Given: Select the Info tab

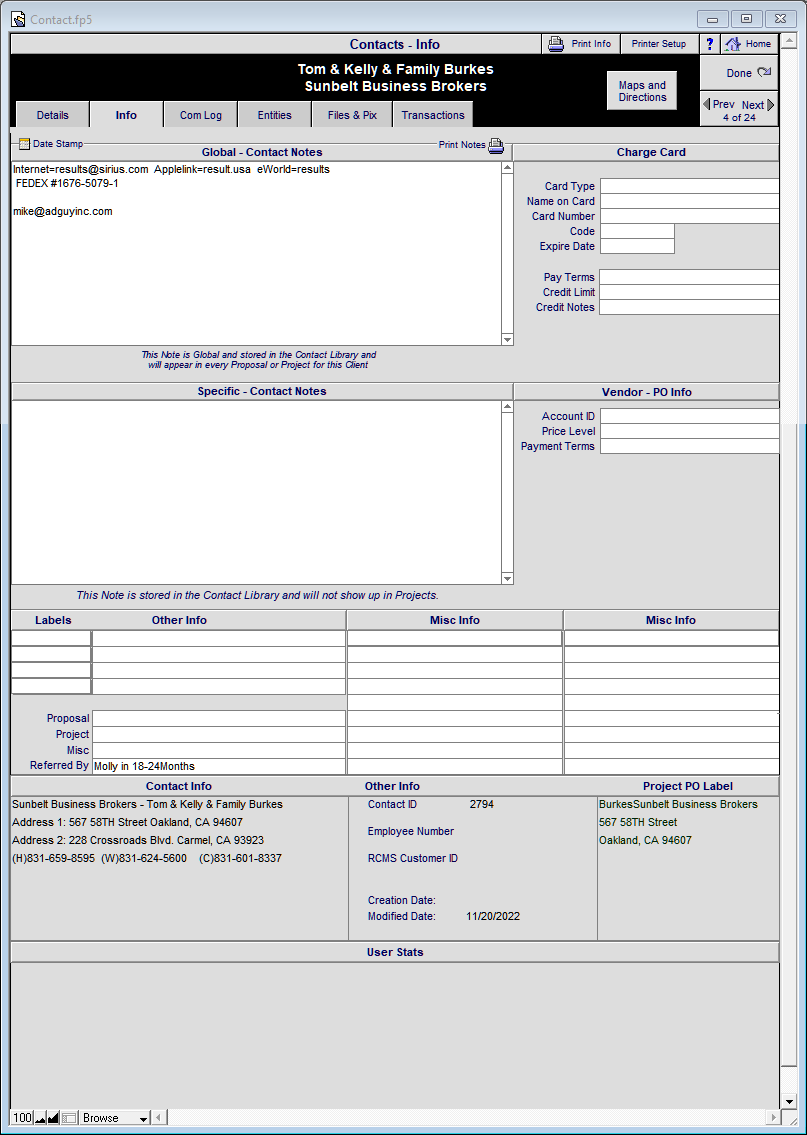Looking at the screenshot, I should 126,115.
